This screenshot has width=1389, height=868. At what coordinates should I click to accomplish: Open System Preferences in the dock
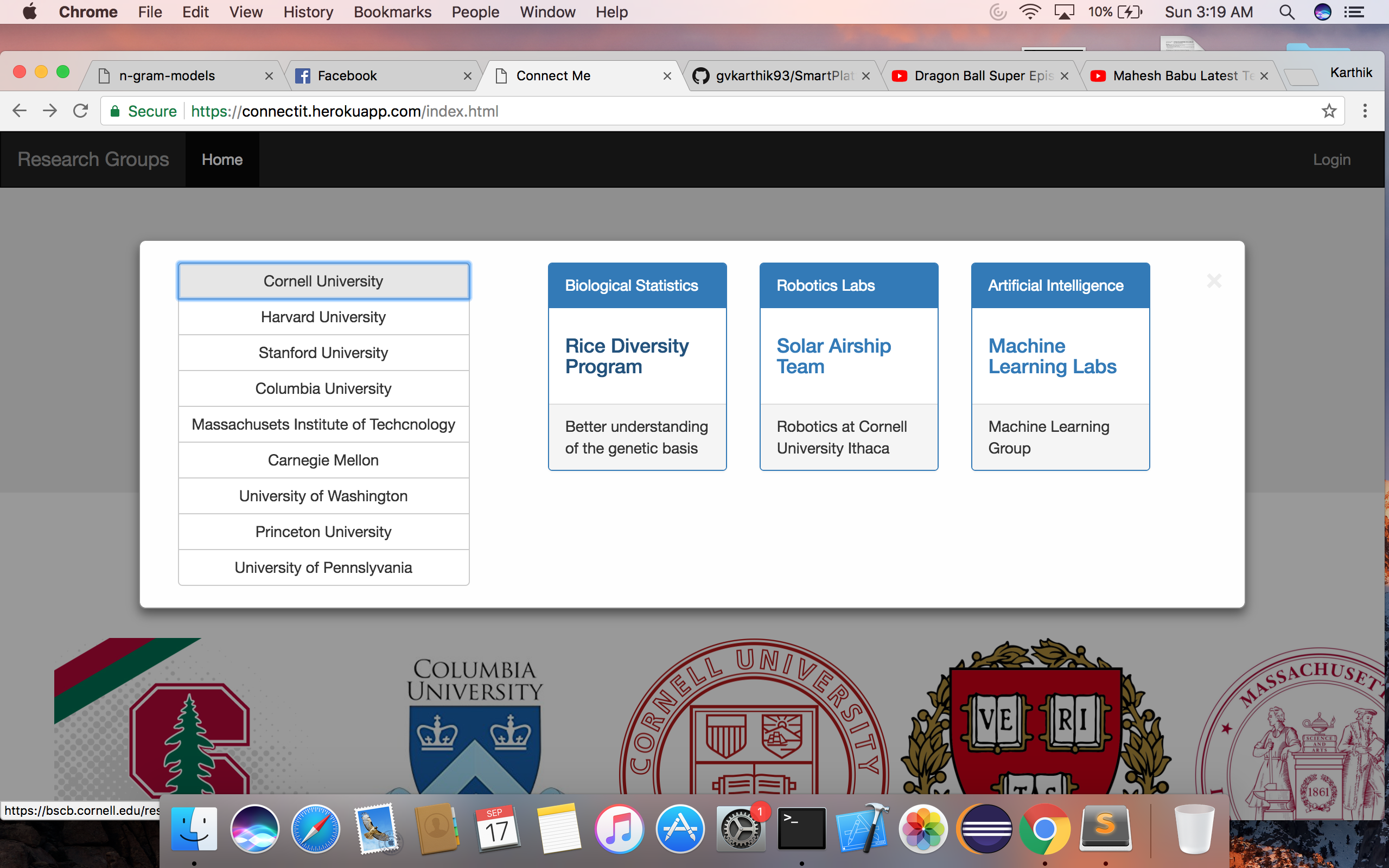741,829
